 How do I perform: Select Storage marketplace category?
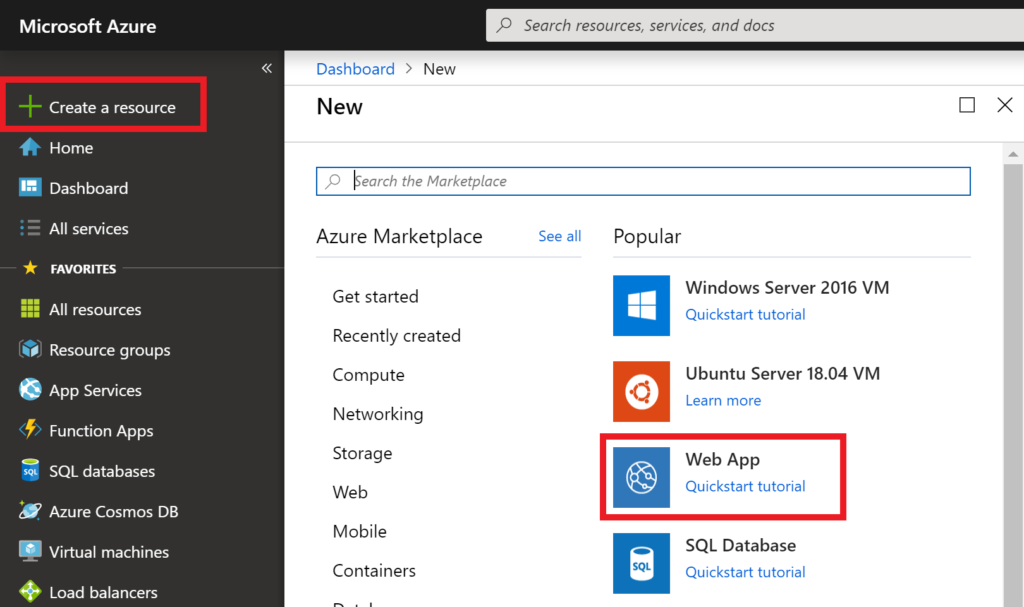tap(362, 453)
